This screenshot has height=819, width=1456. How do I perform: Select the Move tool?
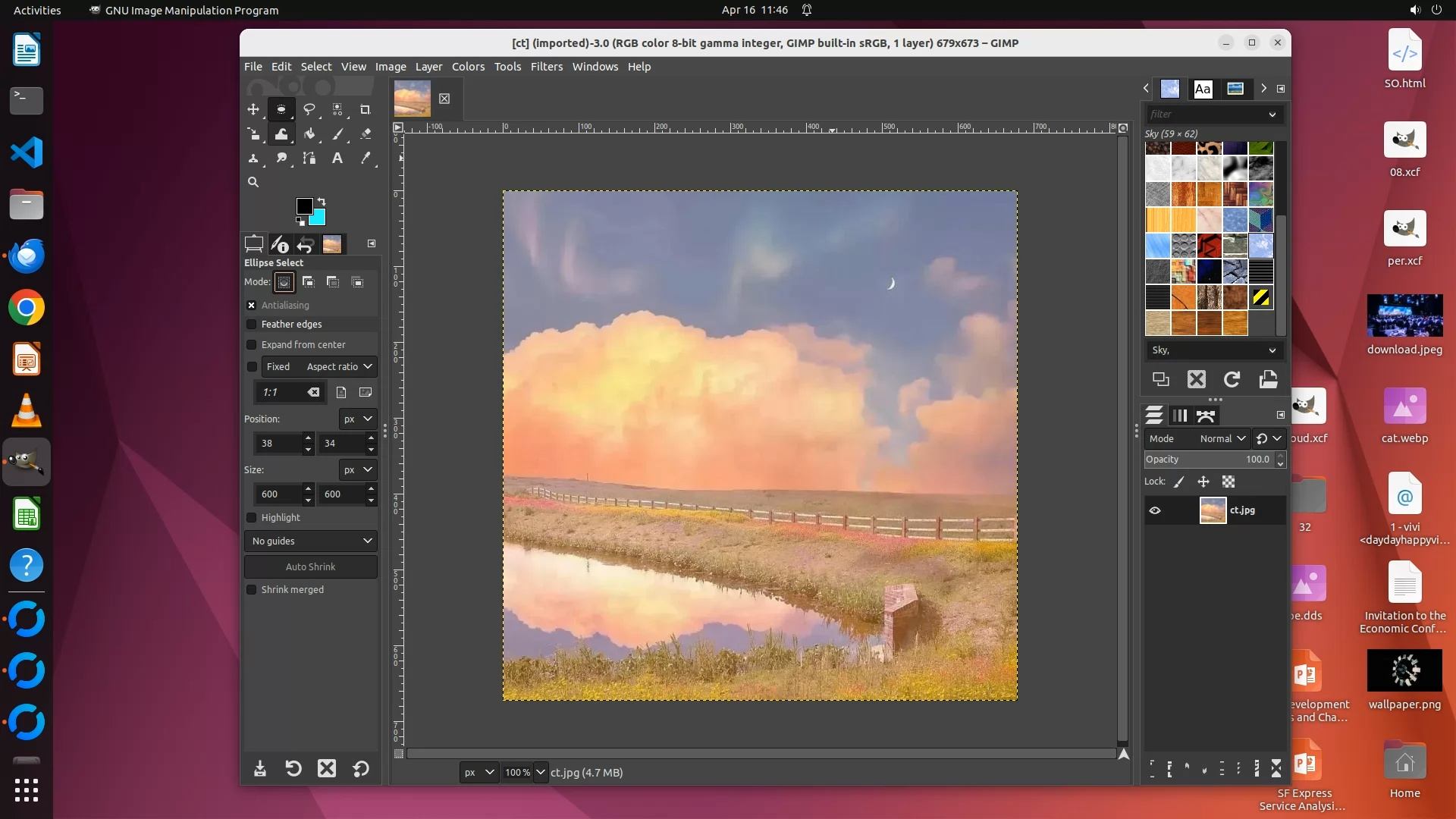click(253, 109)
